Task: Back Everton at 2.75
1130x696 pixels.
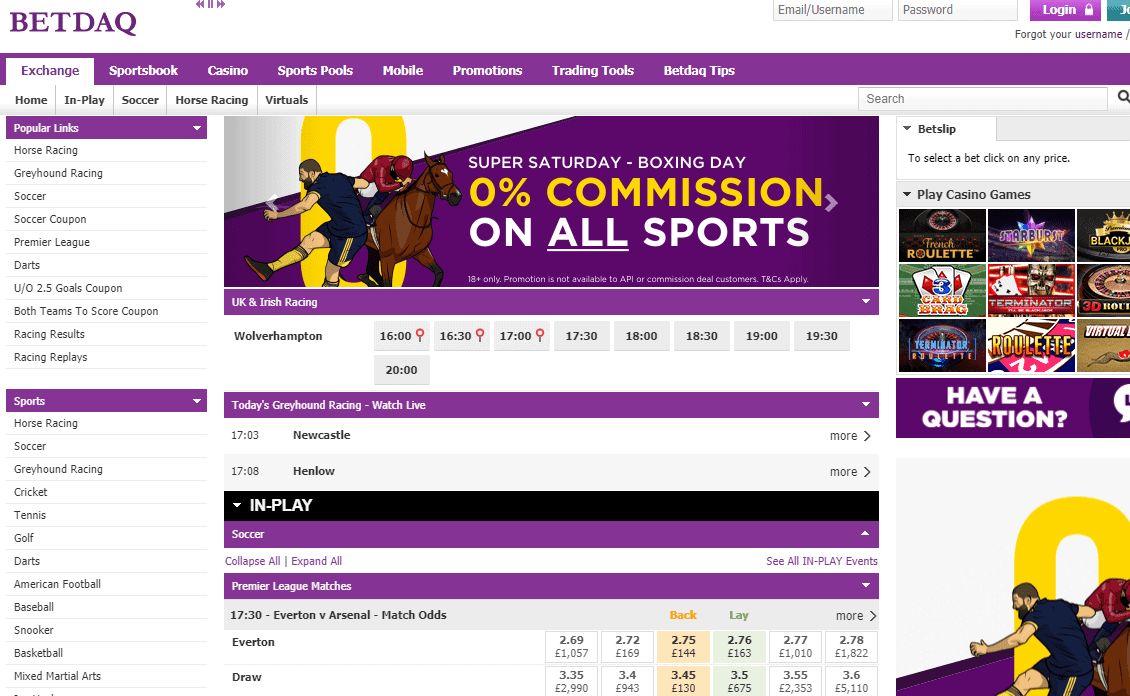Action: [683, 646]
